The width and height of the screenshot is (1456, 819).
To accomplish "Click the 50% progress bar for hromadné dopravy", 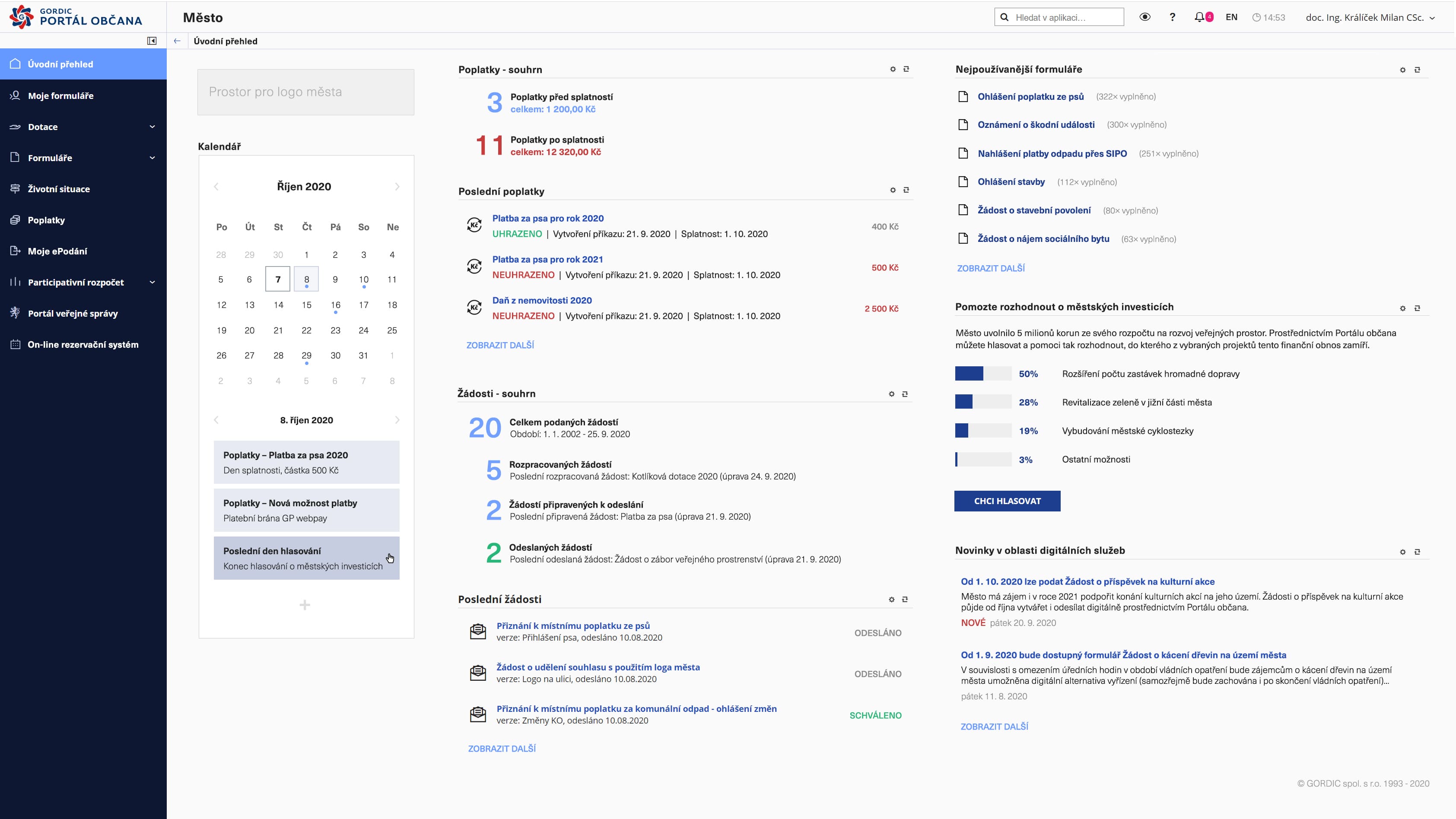I will 983,374.
